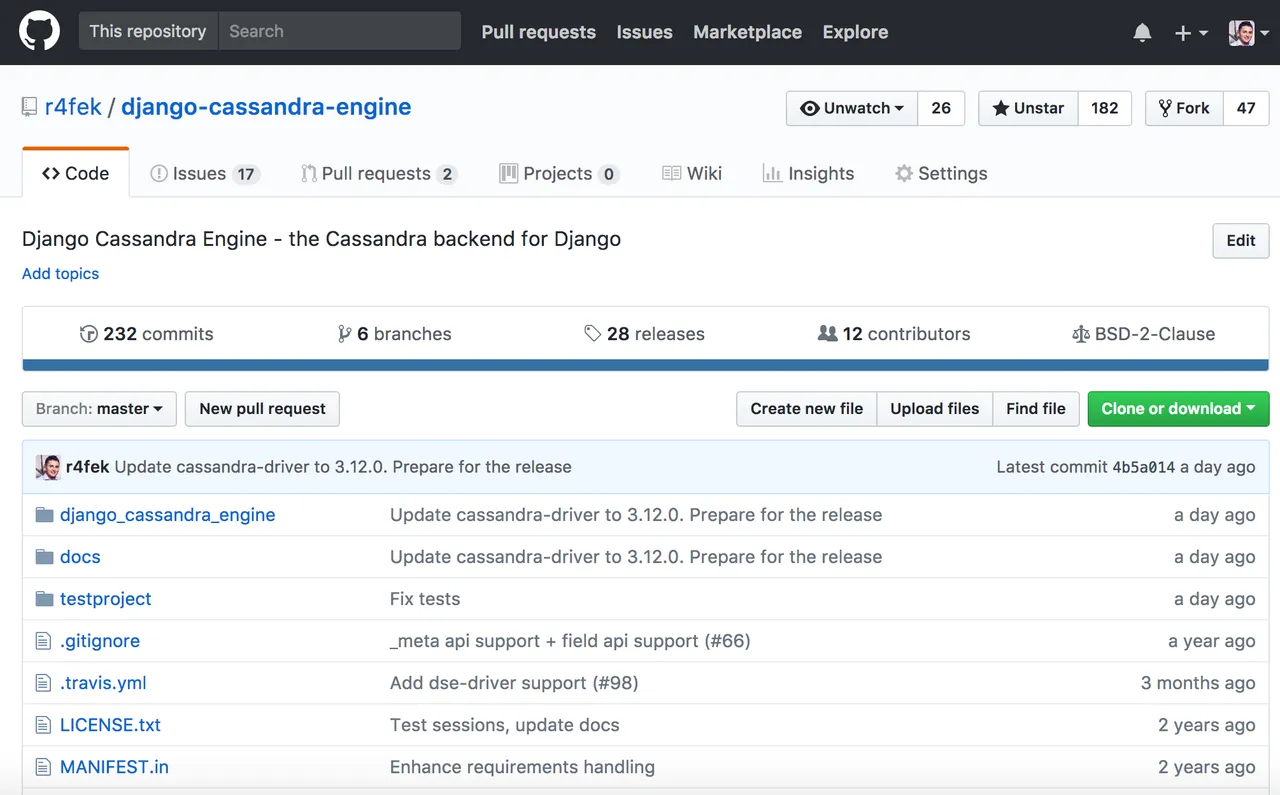Viewport: 1280px width, 795px height.
Task: Click the file icon for .travis.yml
Action: 43,683
